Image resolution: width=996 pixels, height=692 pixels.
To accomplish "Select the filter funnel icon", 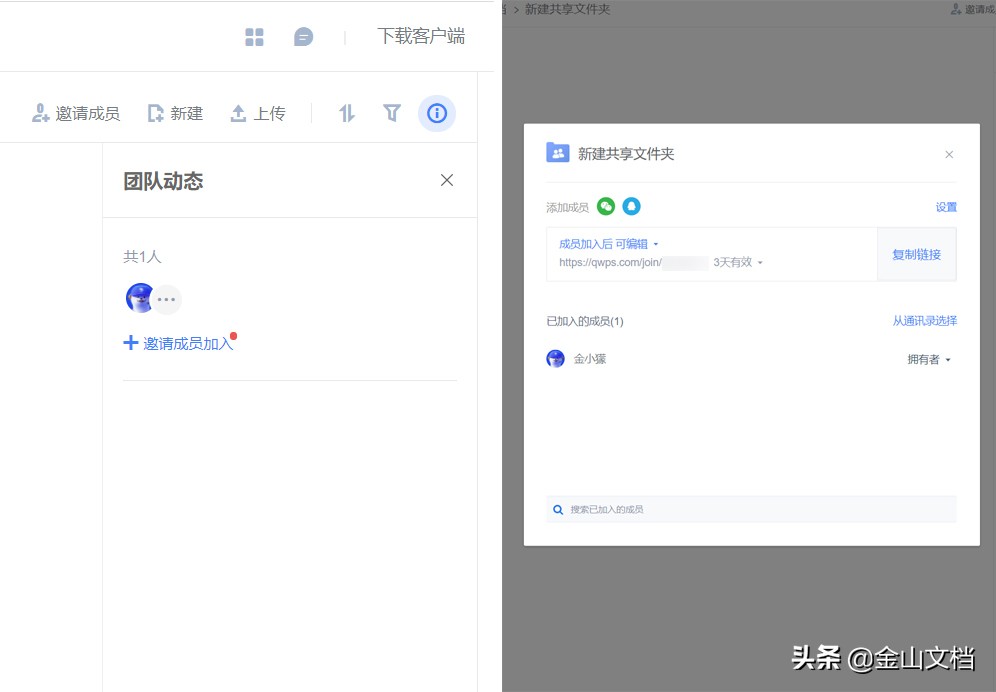I will 392,113.
